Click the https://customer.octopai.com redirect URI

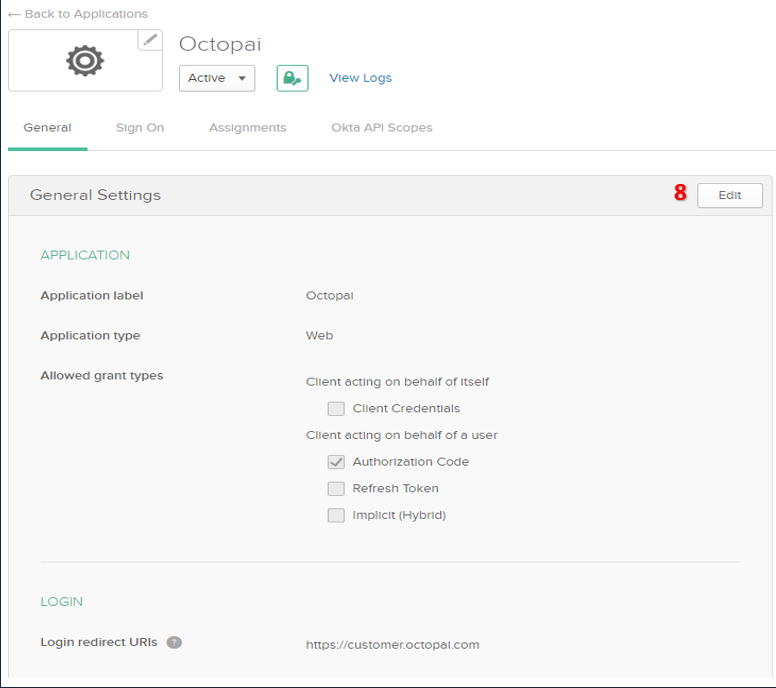tap(392, 644)
